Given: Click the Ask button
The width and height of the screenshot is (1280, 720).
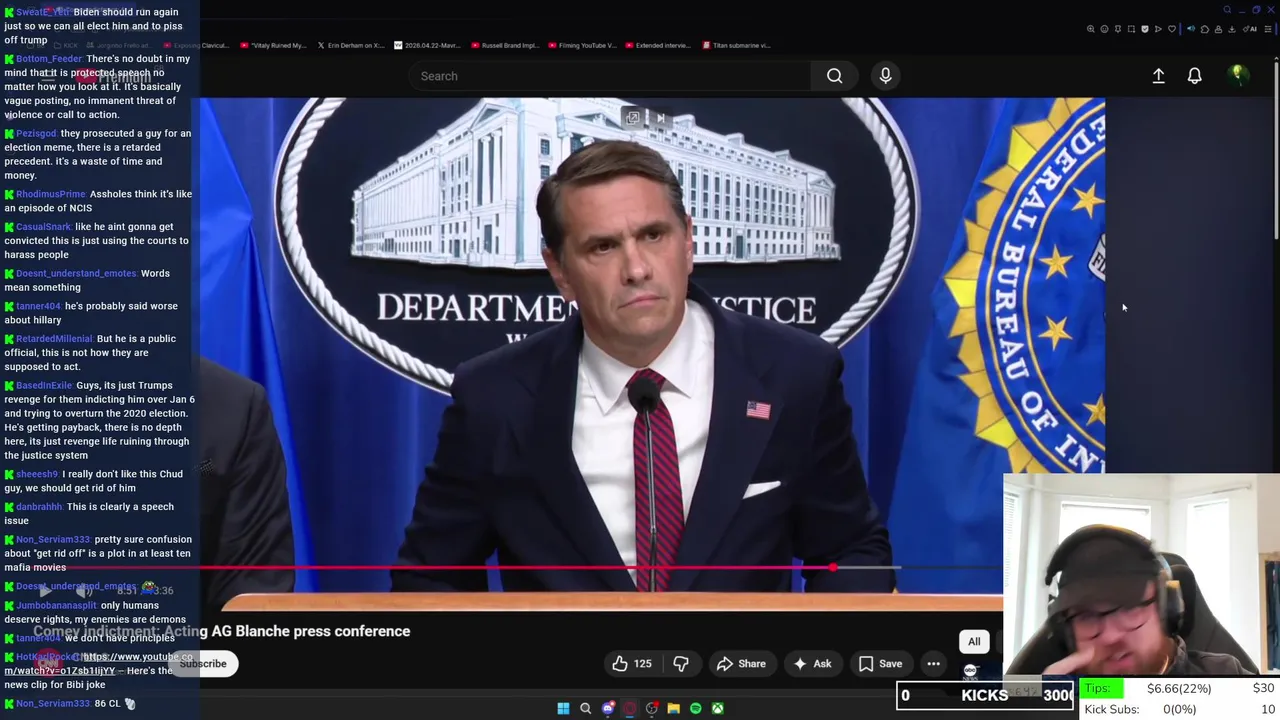Looking at the screenshot, I should (x=813, y=663).
